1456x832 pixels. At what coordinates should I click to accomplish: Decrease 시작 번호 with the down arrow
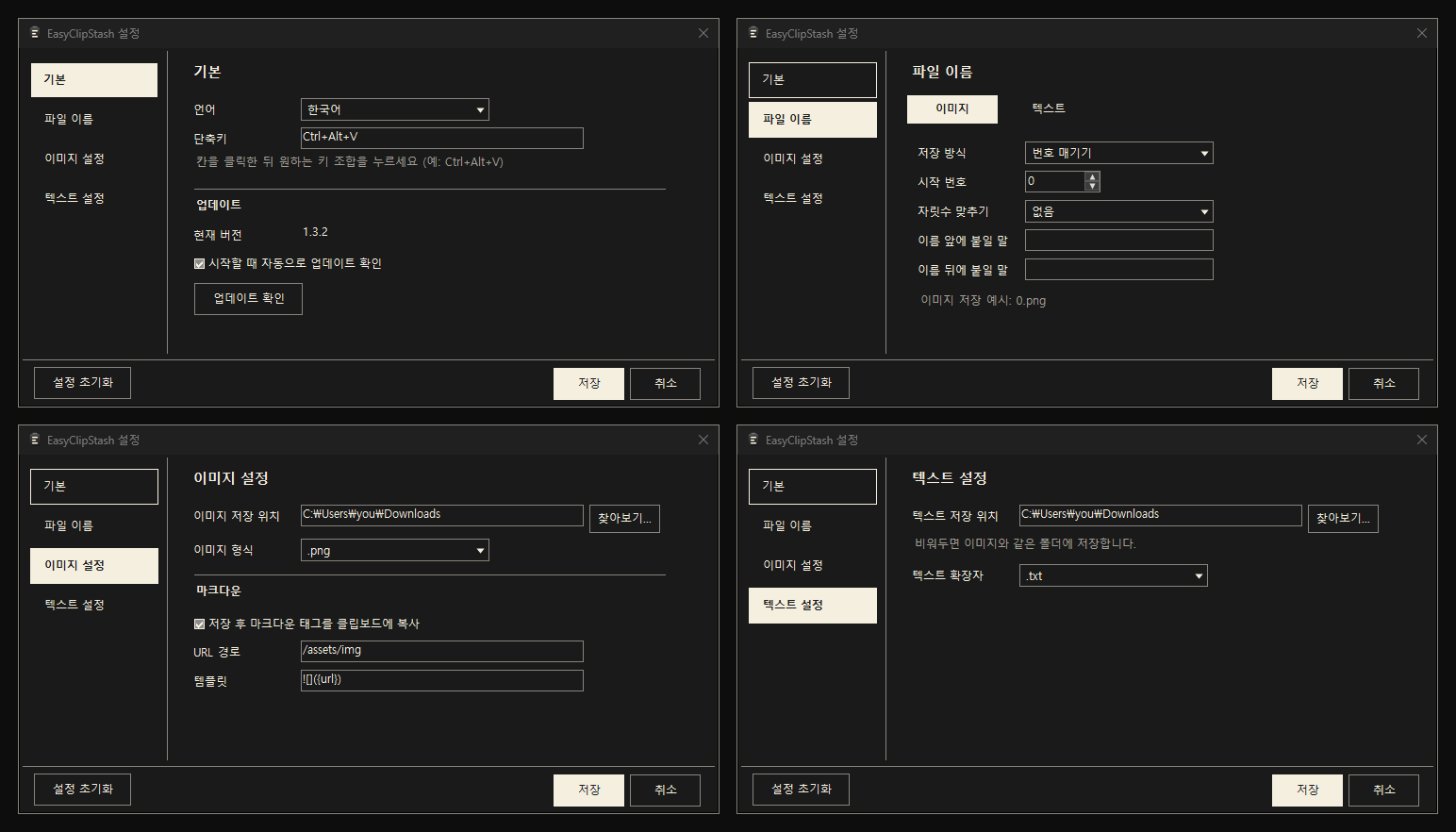point(1092,186)
